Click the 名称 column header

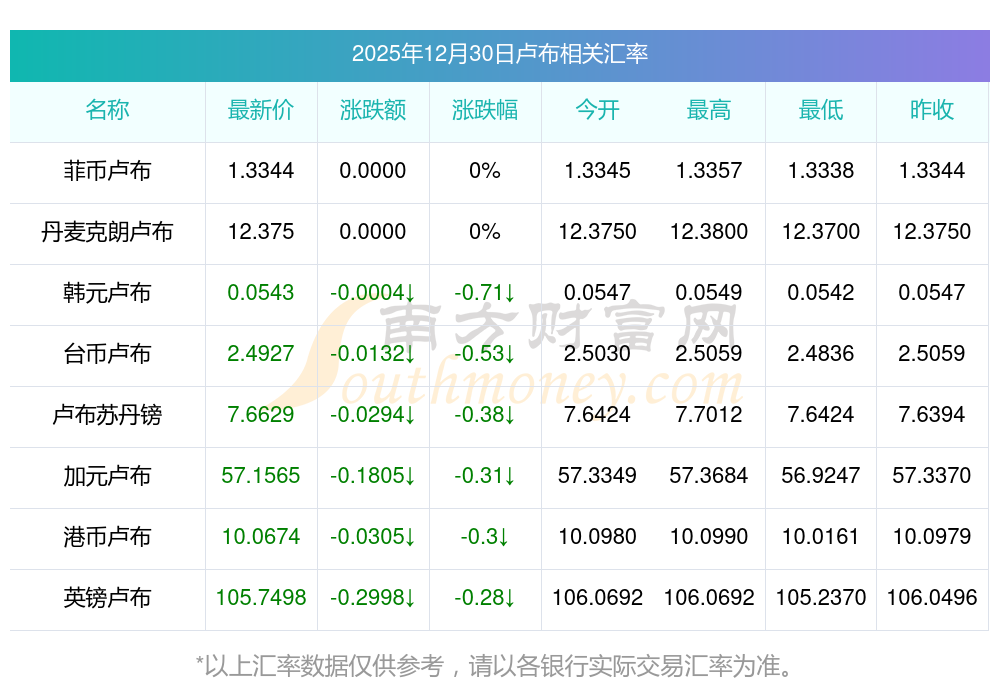(x=107, y=110)
